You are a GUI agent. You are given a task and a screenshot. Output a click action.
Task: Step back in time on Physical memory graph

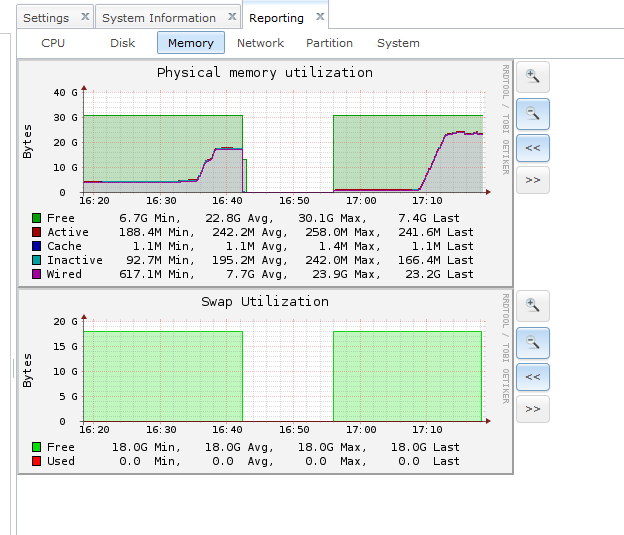tap(533, 147)
